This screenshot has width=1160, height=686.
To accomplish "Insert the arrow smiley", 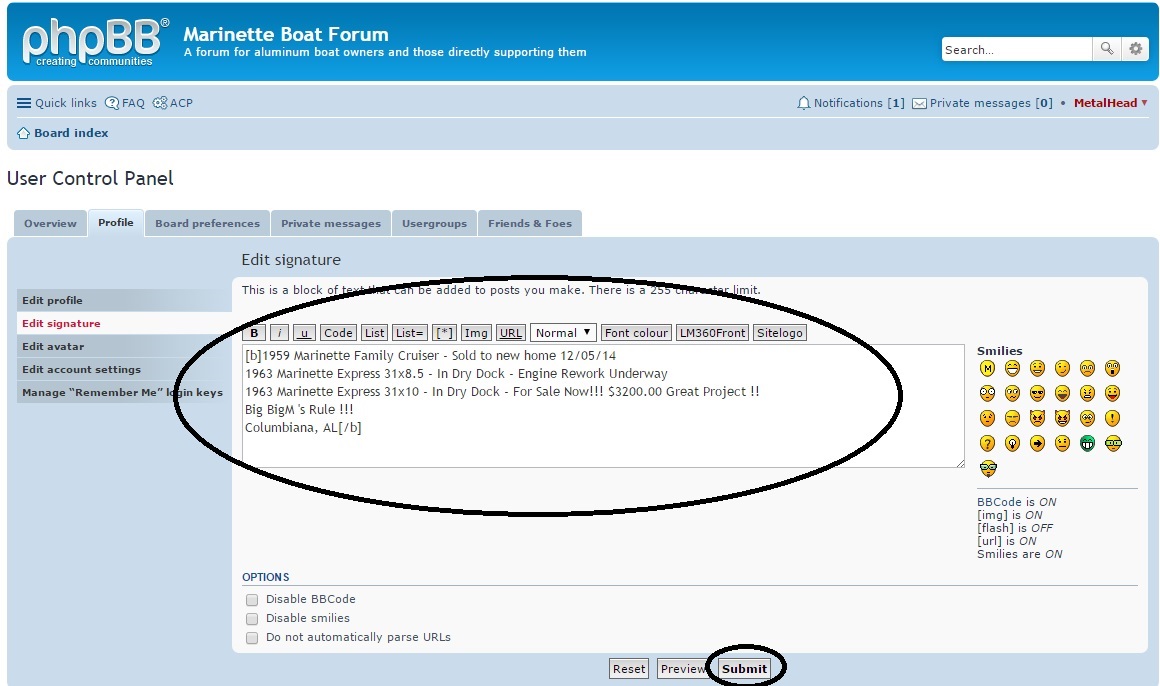I will [1037, 444].
